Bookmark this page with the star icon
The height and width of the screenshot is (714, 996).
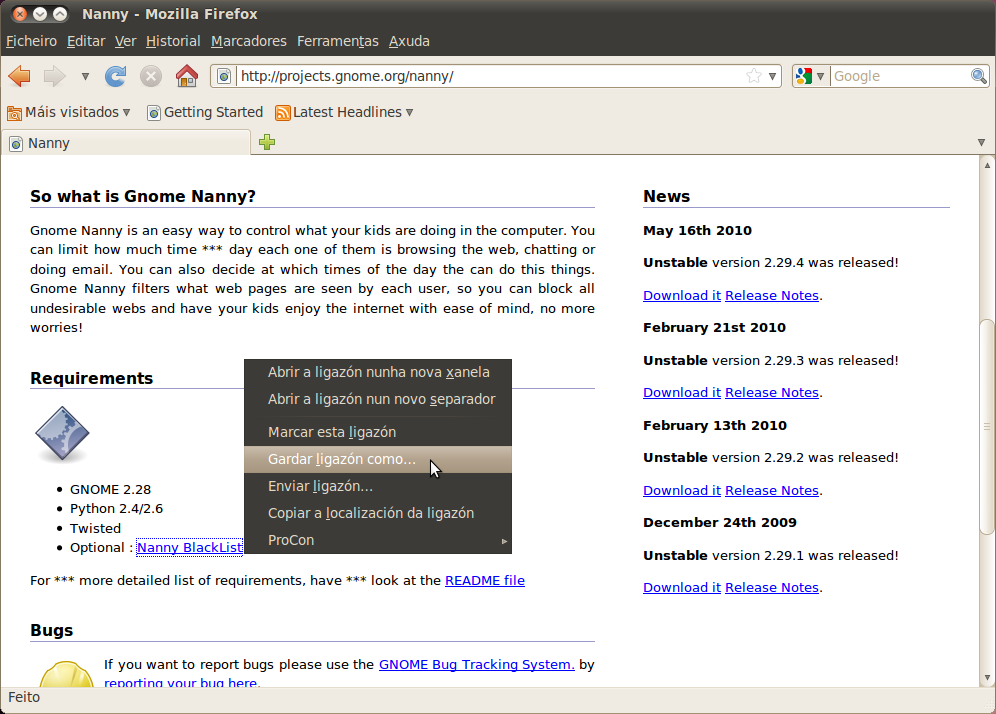[x=754, y=76]
